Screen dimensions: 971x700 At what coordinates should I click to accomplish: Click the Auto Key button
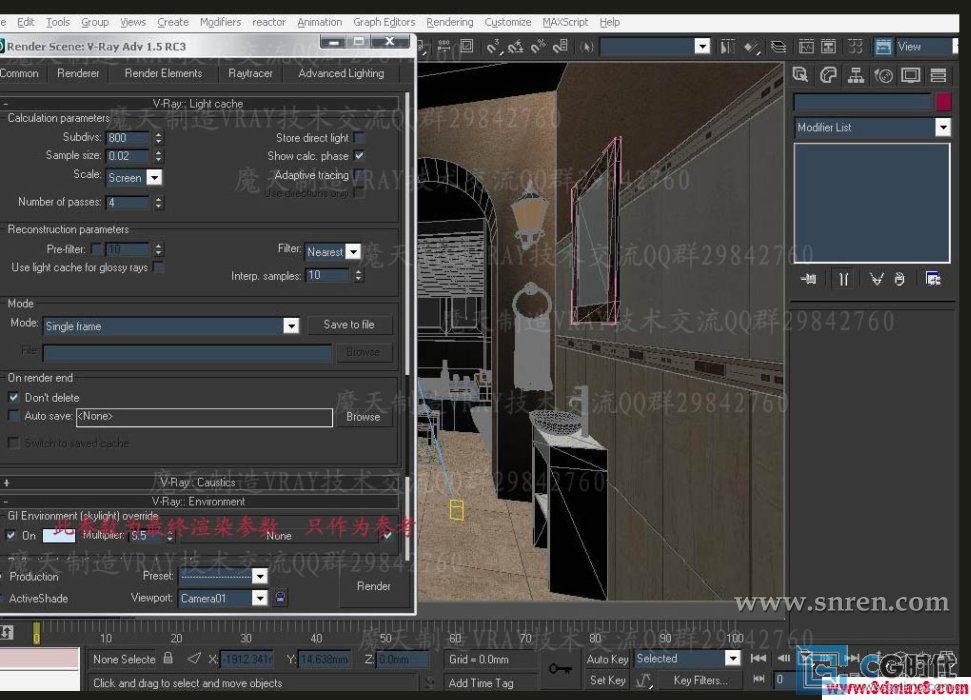coord(607,659)
